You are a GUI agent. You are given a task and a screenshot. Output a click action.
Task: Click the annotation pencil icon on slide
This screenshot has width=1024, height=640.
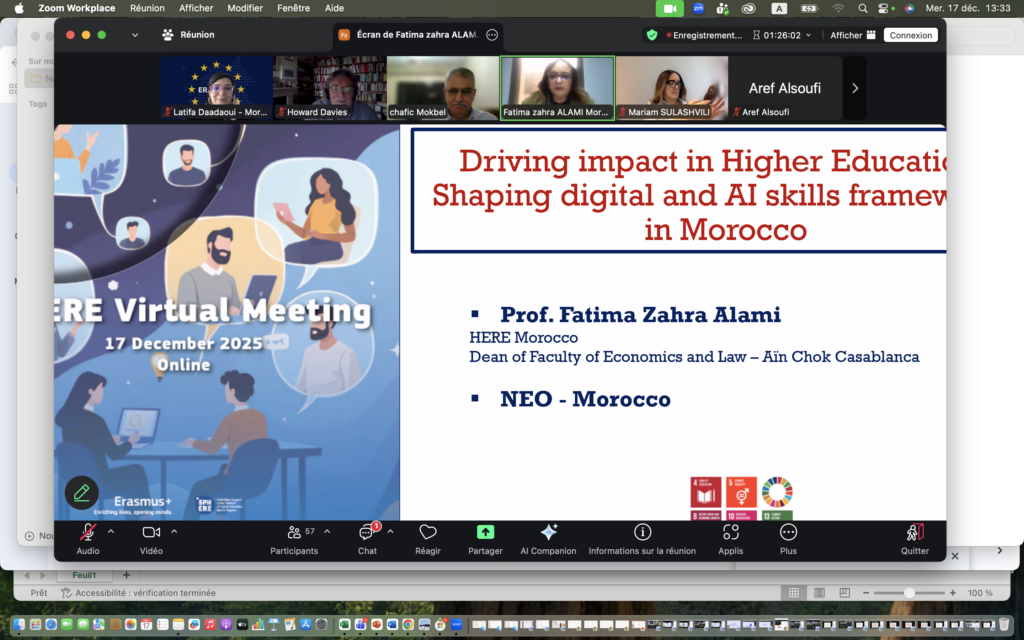[x=82, y=492]
